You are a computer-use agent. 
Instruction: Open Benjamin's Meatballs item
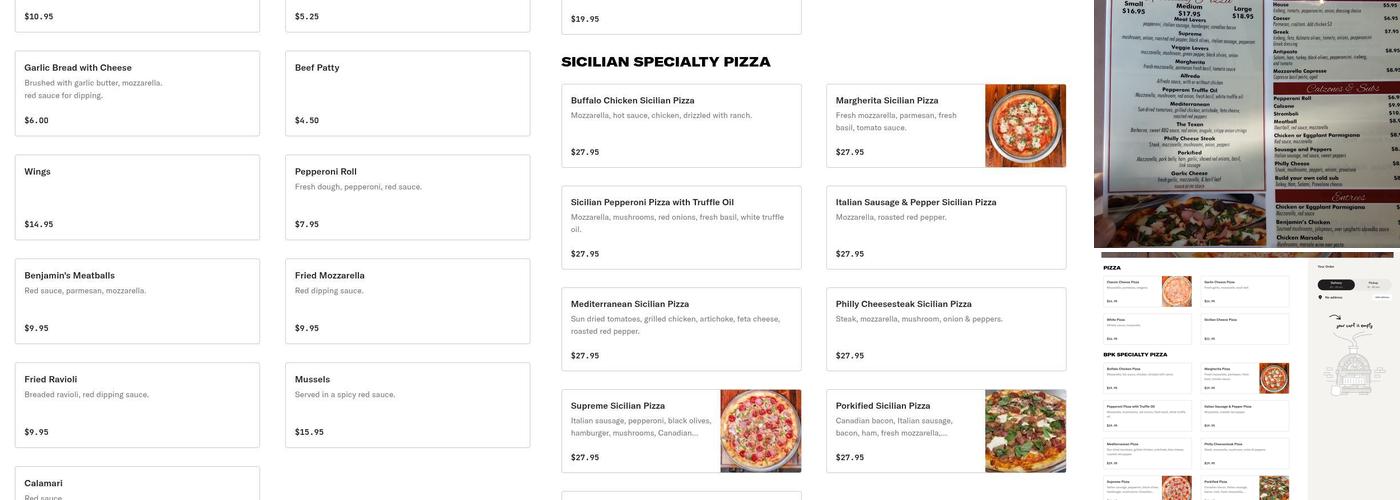tap(137, 301)
